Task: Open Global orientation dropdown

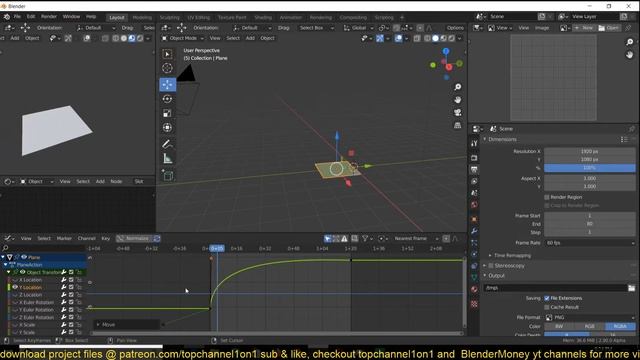Action: pyautogui.click(x=358, y=28)
